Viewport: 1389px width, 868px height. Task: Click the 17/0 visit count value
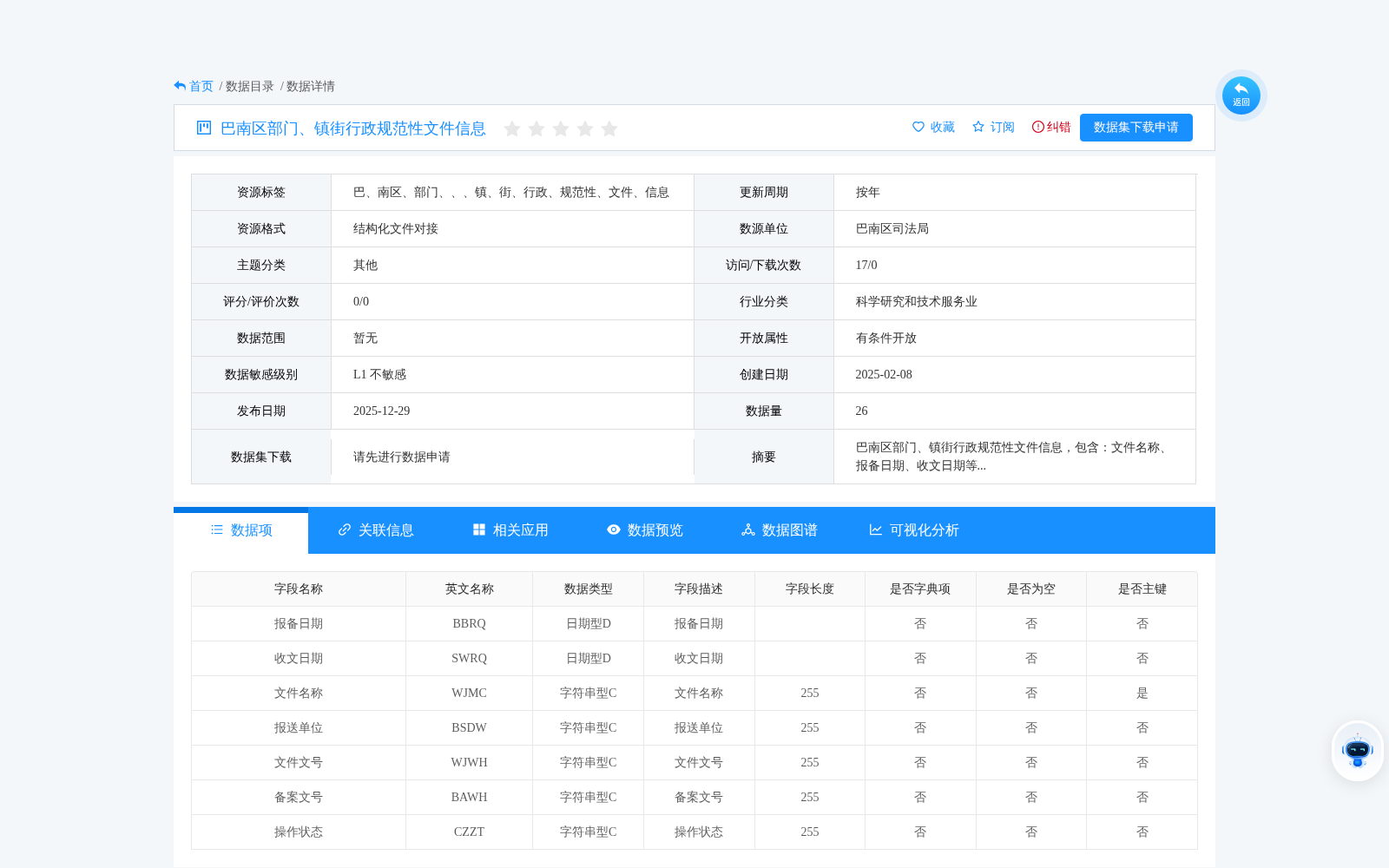866,266
